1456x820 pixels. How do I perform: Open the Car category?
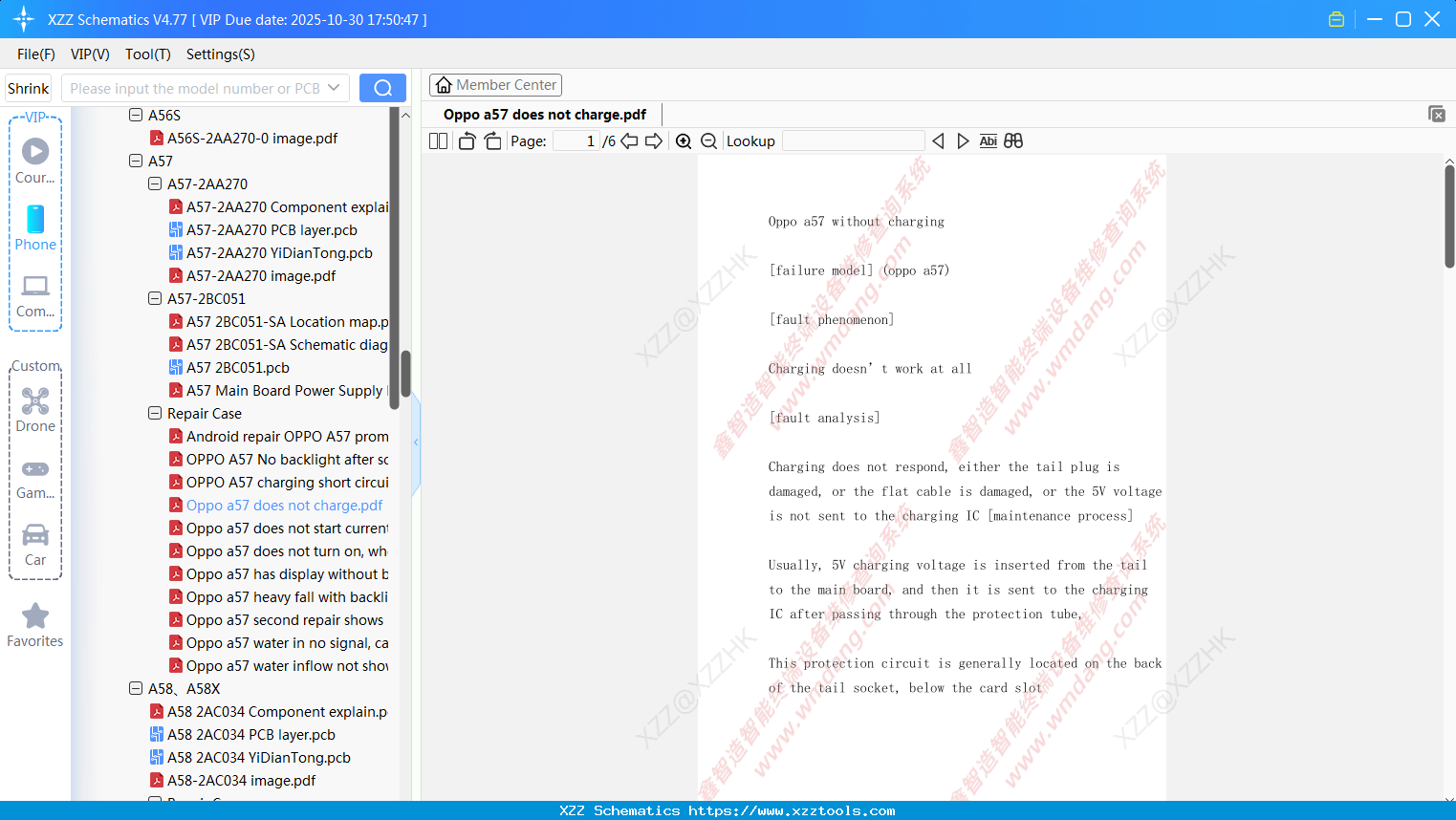35,545
